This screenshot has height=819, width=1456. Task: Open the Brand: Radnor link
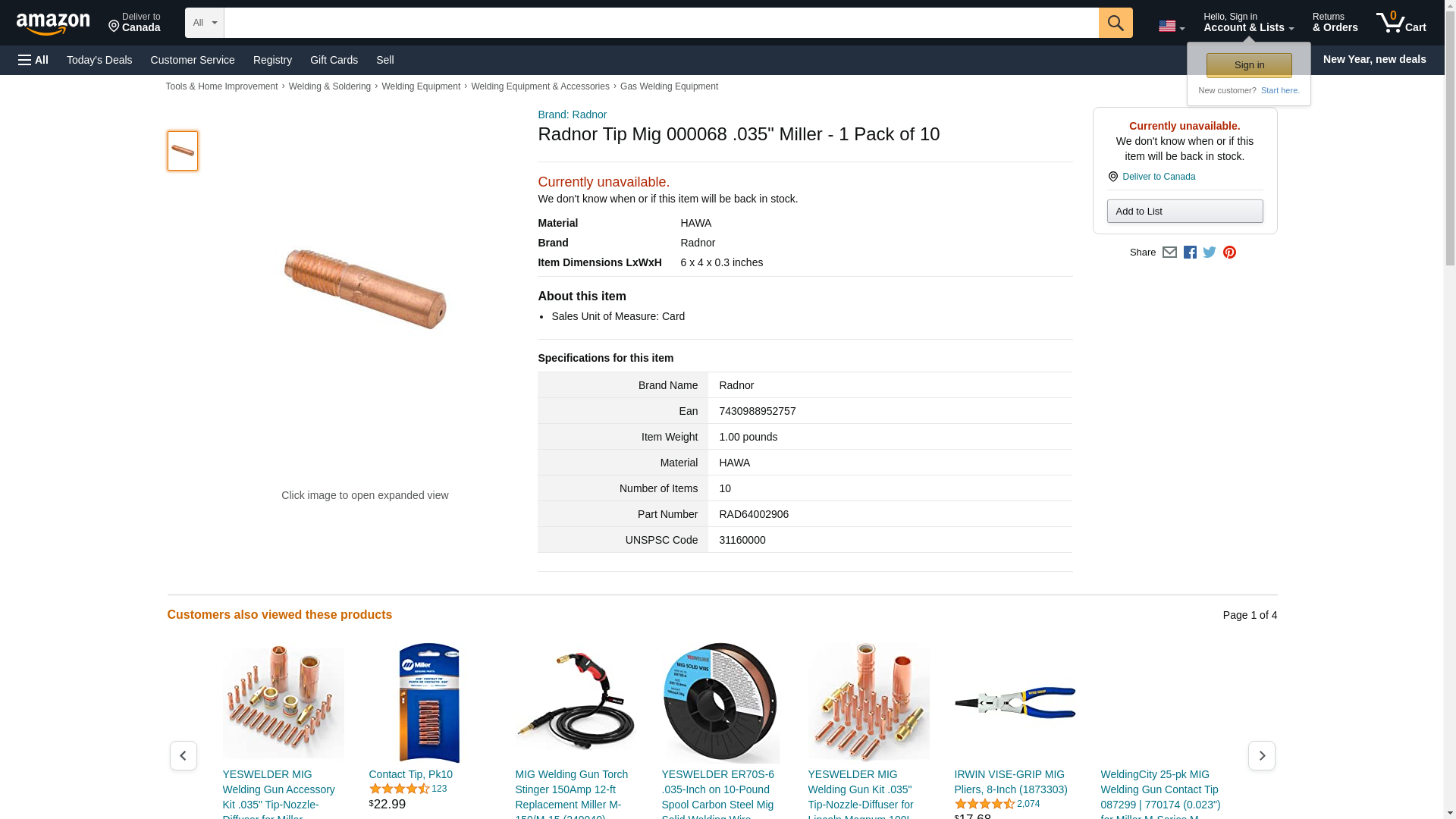572,115
